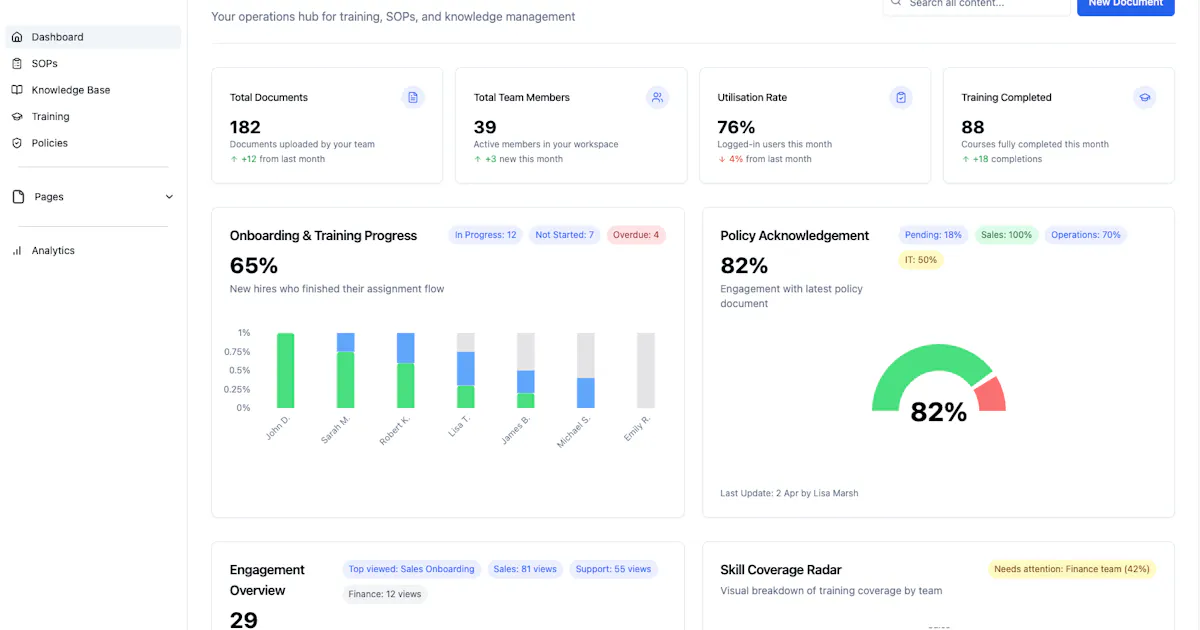
Task: Click the Sales: 100% badge
Action: click(x=1006, y=235)
